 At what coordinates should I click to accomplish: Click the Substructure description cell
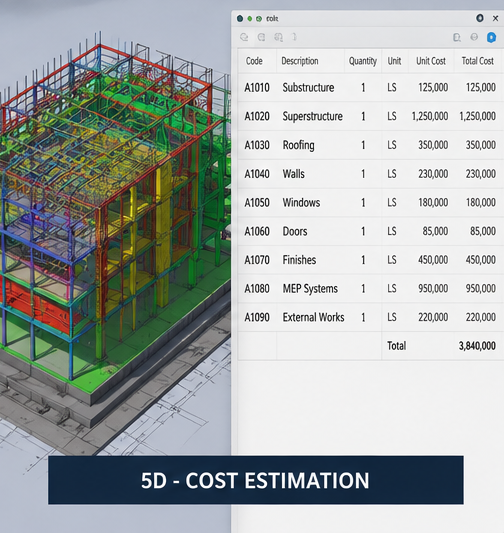click(308, 88)
